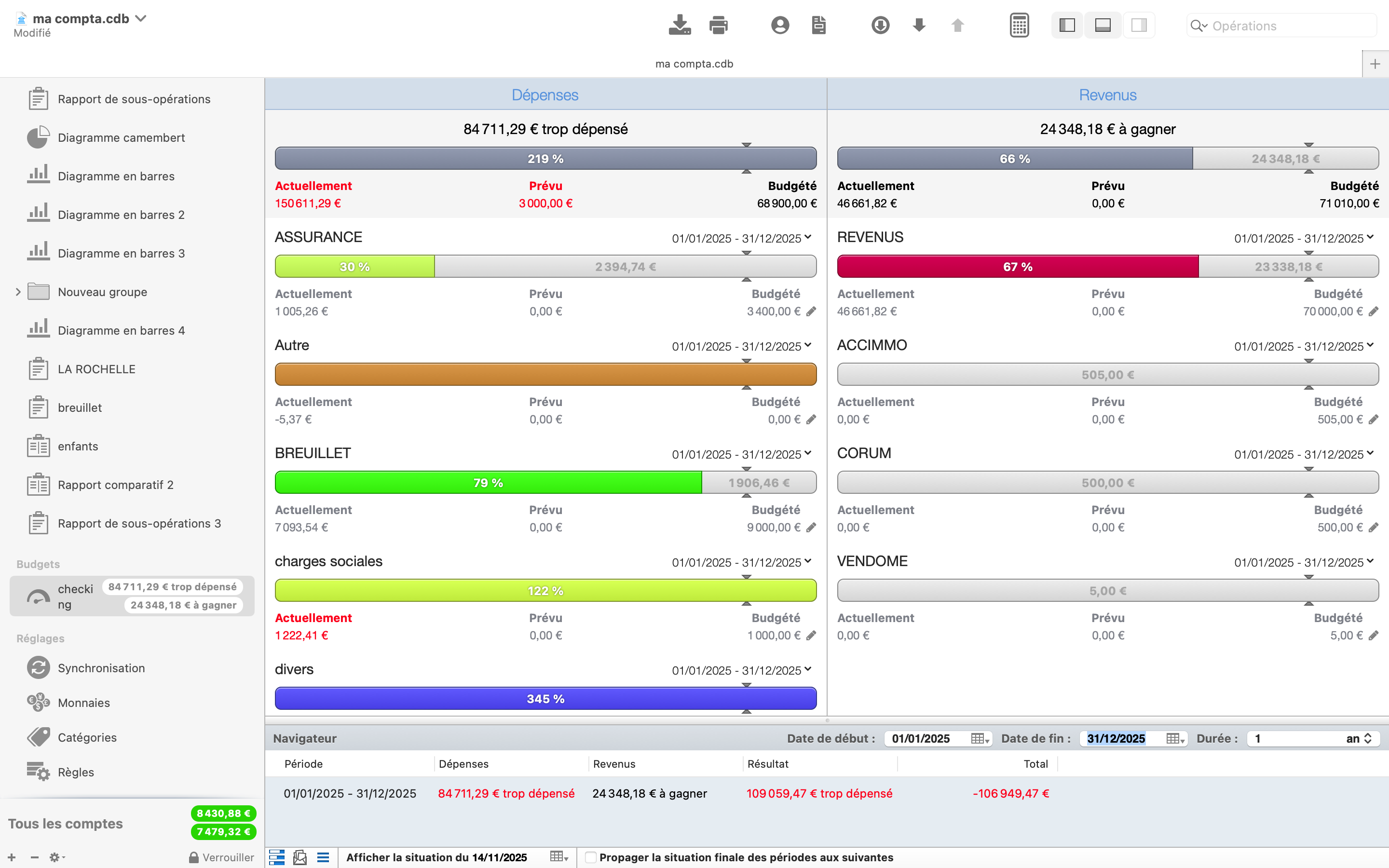Viewport: 1389px width, 868px height.
Task: Click the pencil next to ASSURANCE budget
Action: tap(811, 311)
